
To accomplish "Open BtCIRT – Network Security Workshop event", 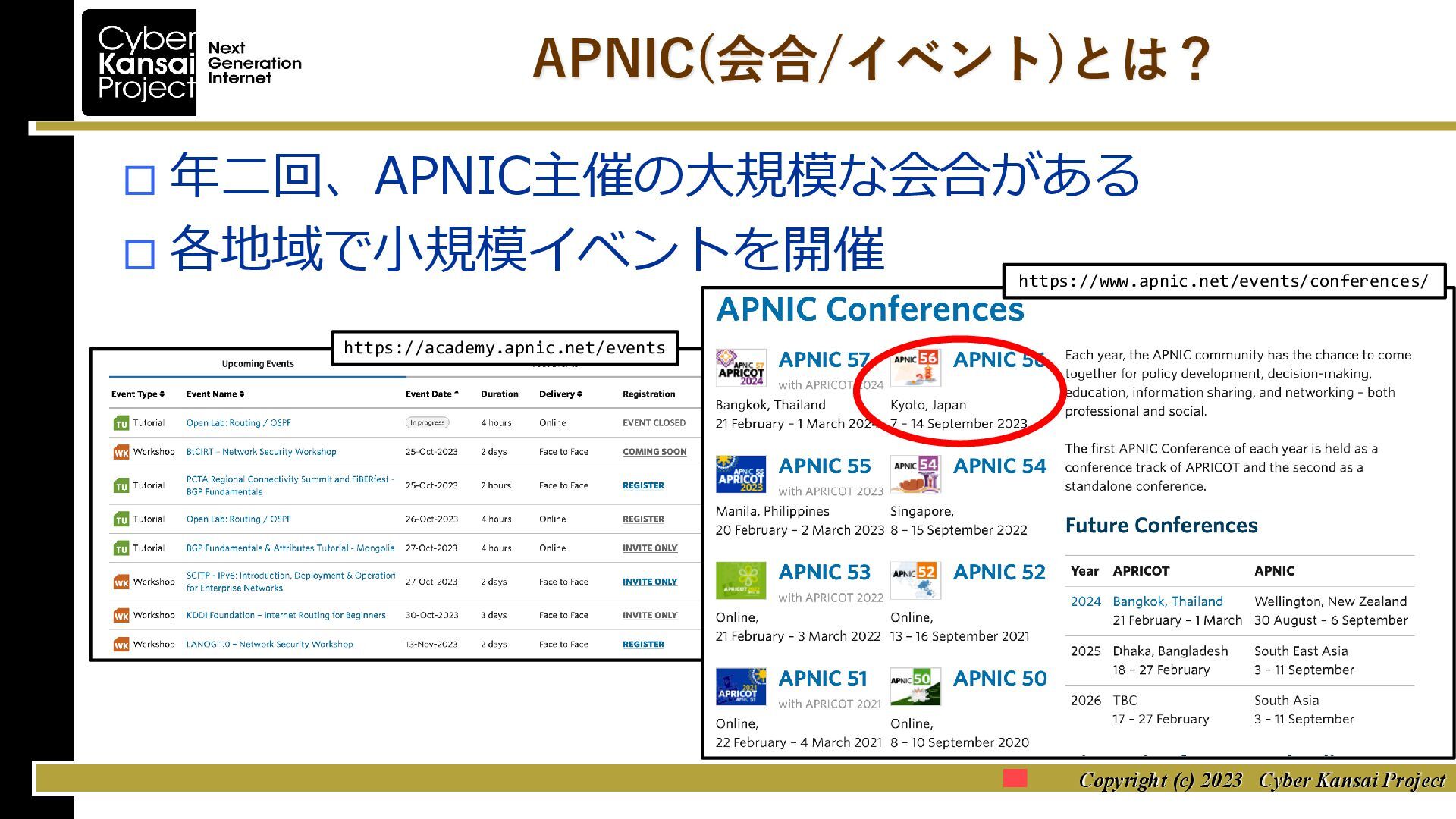I will click(x=262, y=452).
